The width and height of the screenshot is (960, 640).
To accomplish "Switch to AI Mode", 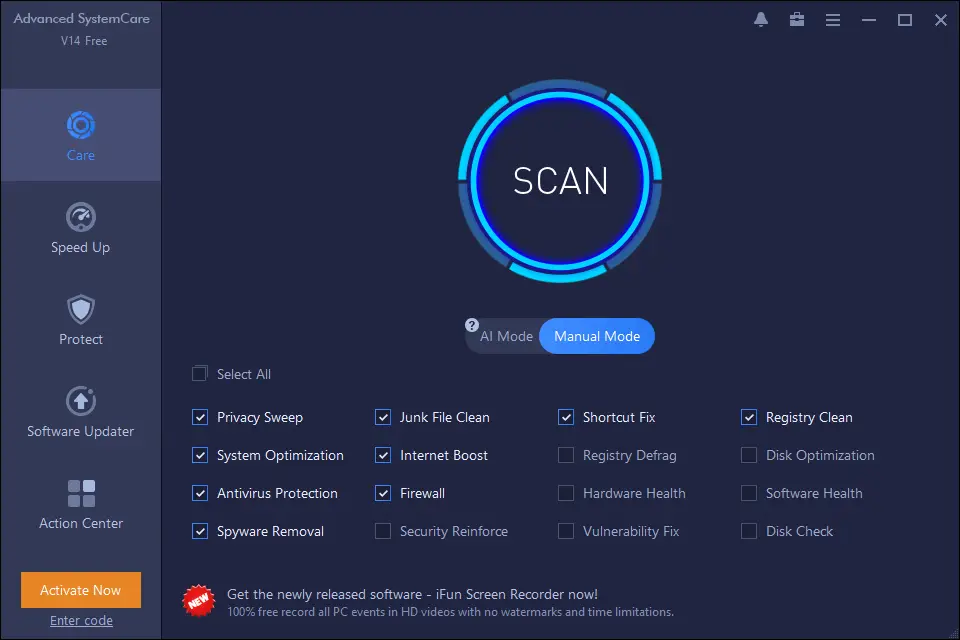I will point(506,336).
